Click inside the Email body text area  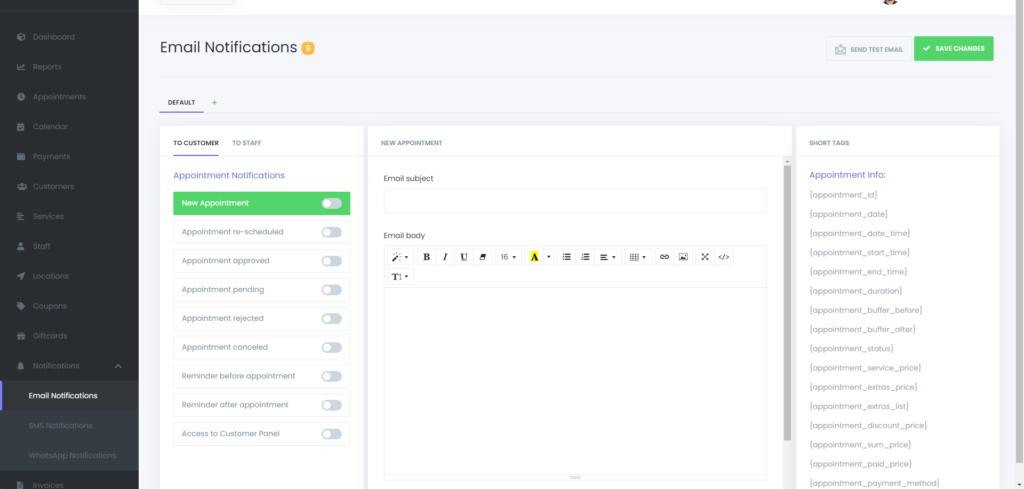[575, 381]
